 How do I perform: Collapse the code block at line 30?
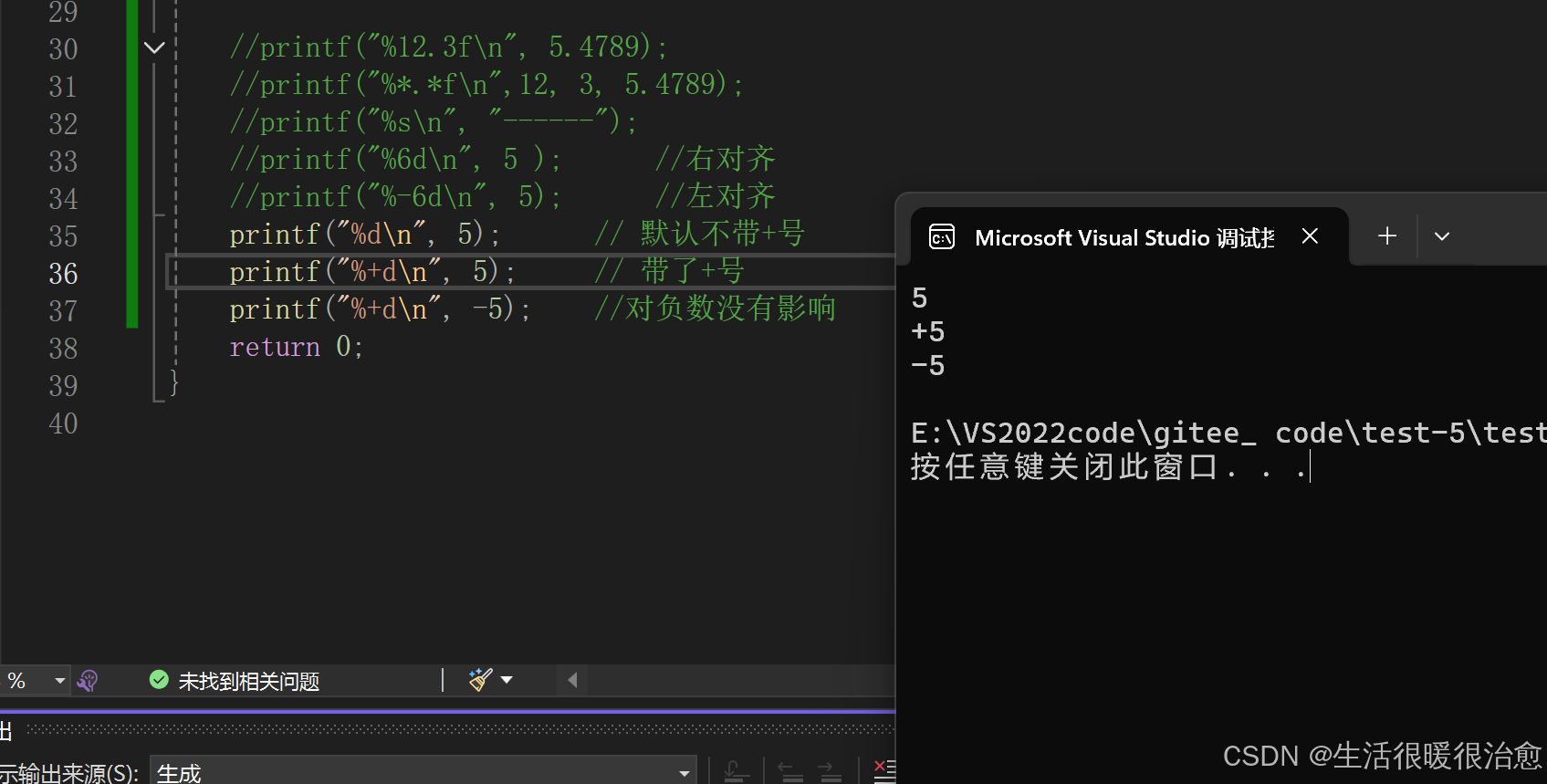pos(154,47)
